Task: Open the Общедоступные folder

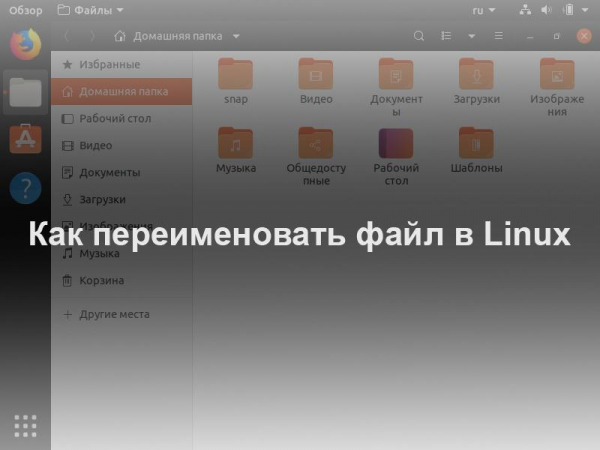Action: point(316,156)
